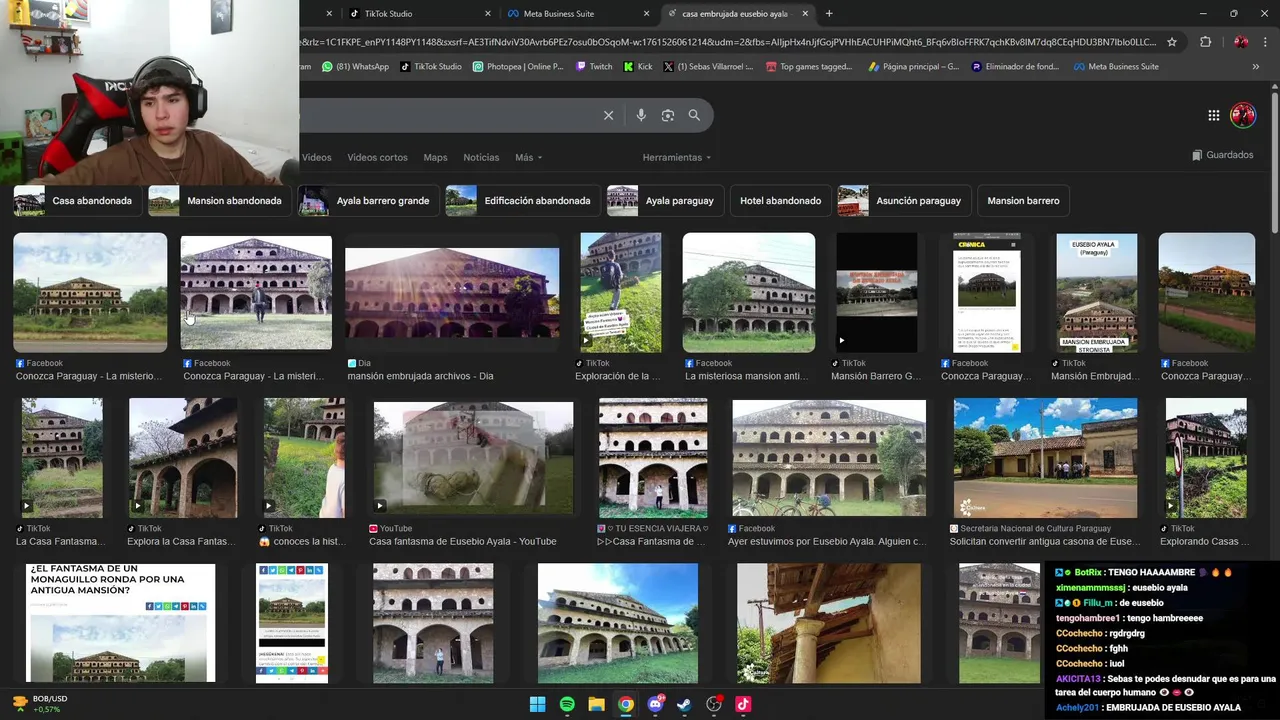Clear the search box with the X icon
The width and height of the screenshot is (1280, 720).
(x=608, y=115)
